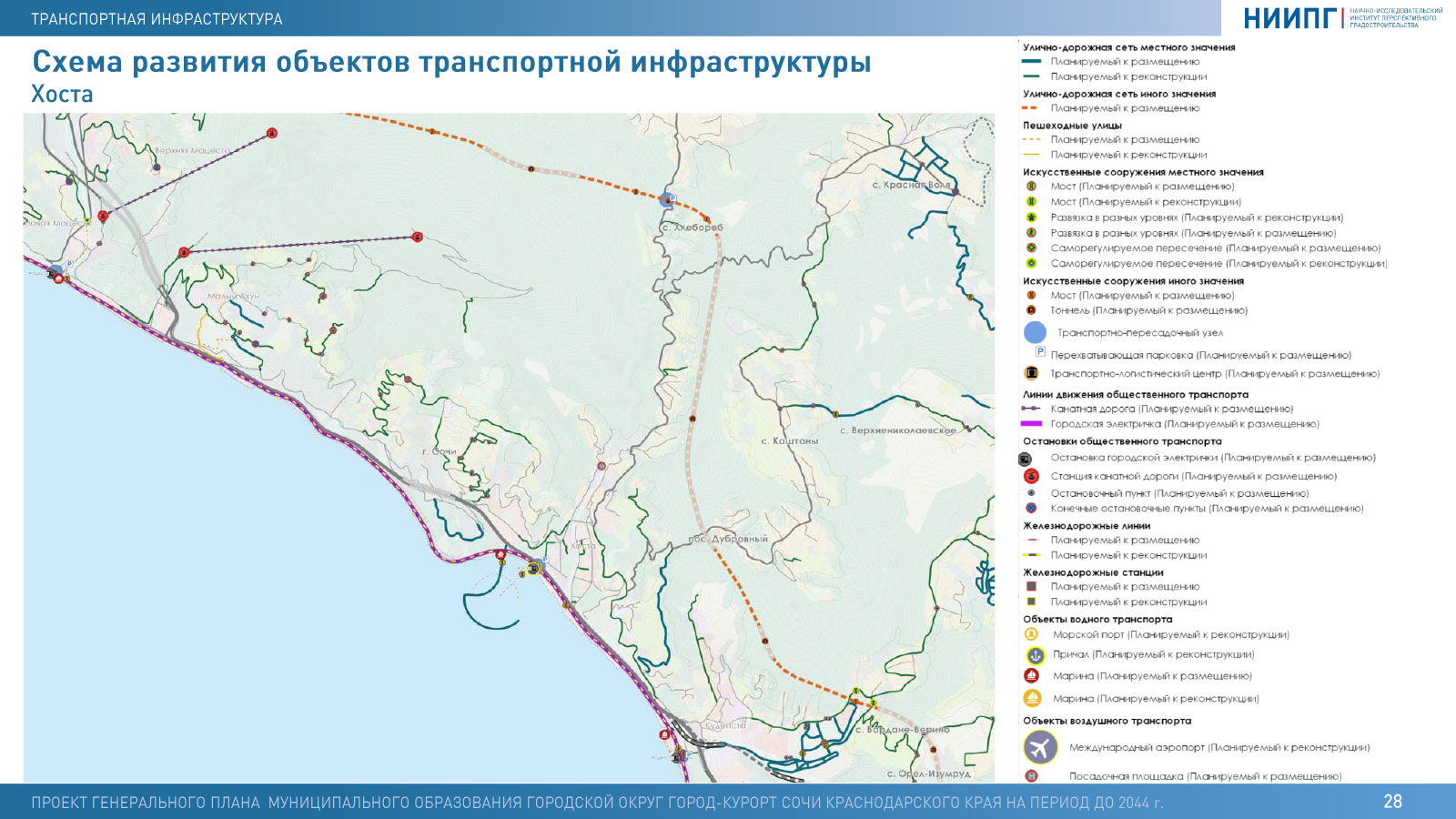Viewport: 1456px width, 819px height.
Task: Click the Международный аэропорт airplane icon
Action: click(1040, 748)
